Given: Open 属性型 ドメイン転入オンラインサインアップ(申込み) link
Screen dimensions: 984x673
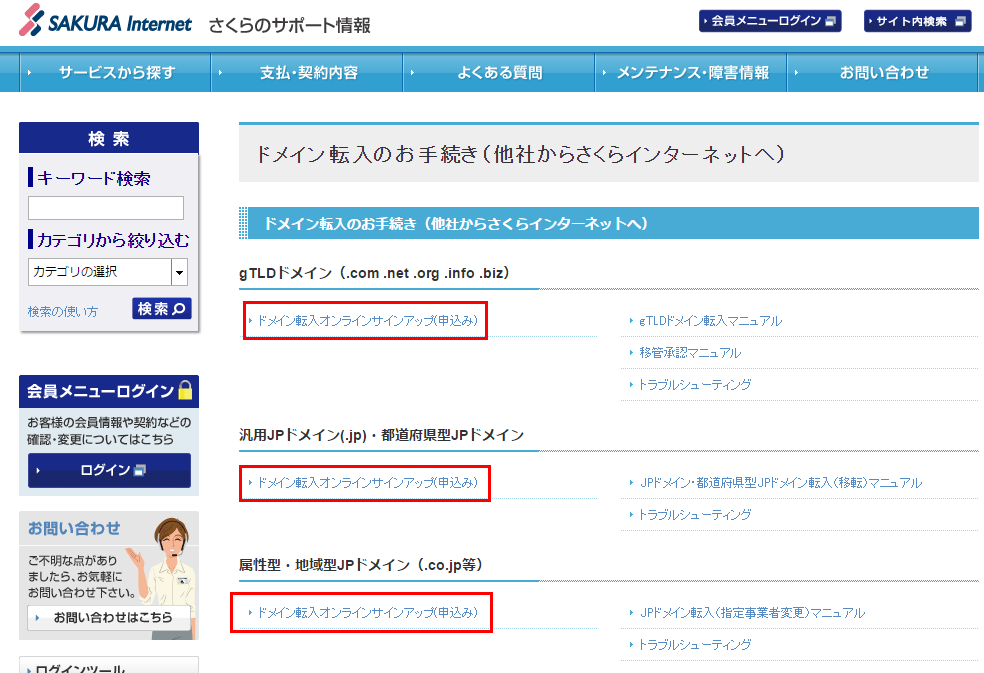Looking at the screenshot, I should (x=368, y=613).
